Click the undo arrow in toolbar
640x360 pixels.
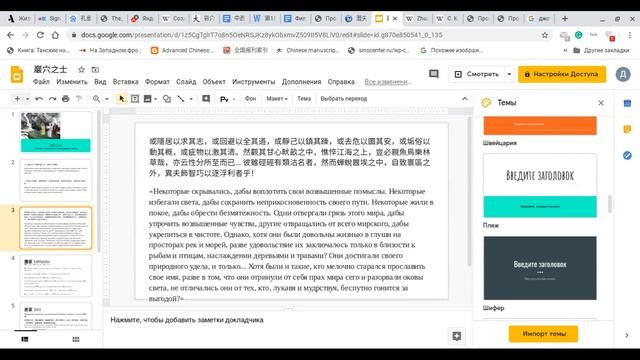[x=39, y=99]
